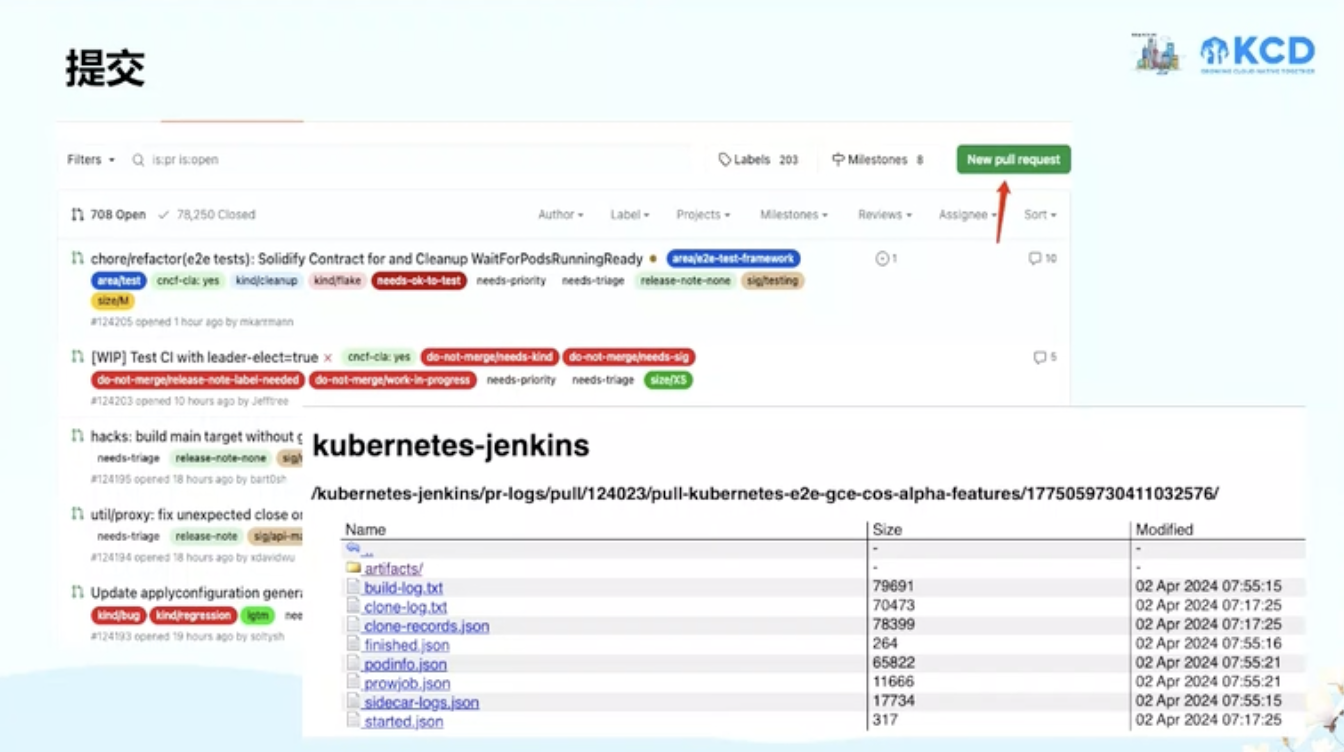Click the file icon beside build-log.txt
This screenshot has height=752, width=1344.
coord(353,587)
